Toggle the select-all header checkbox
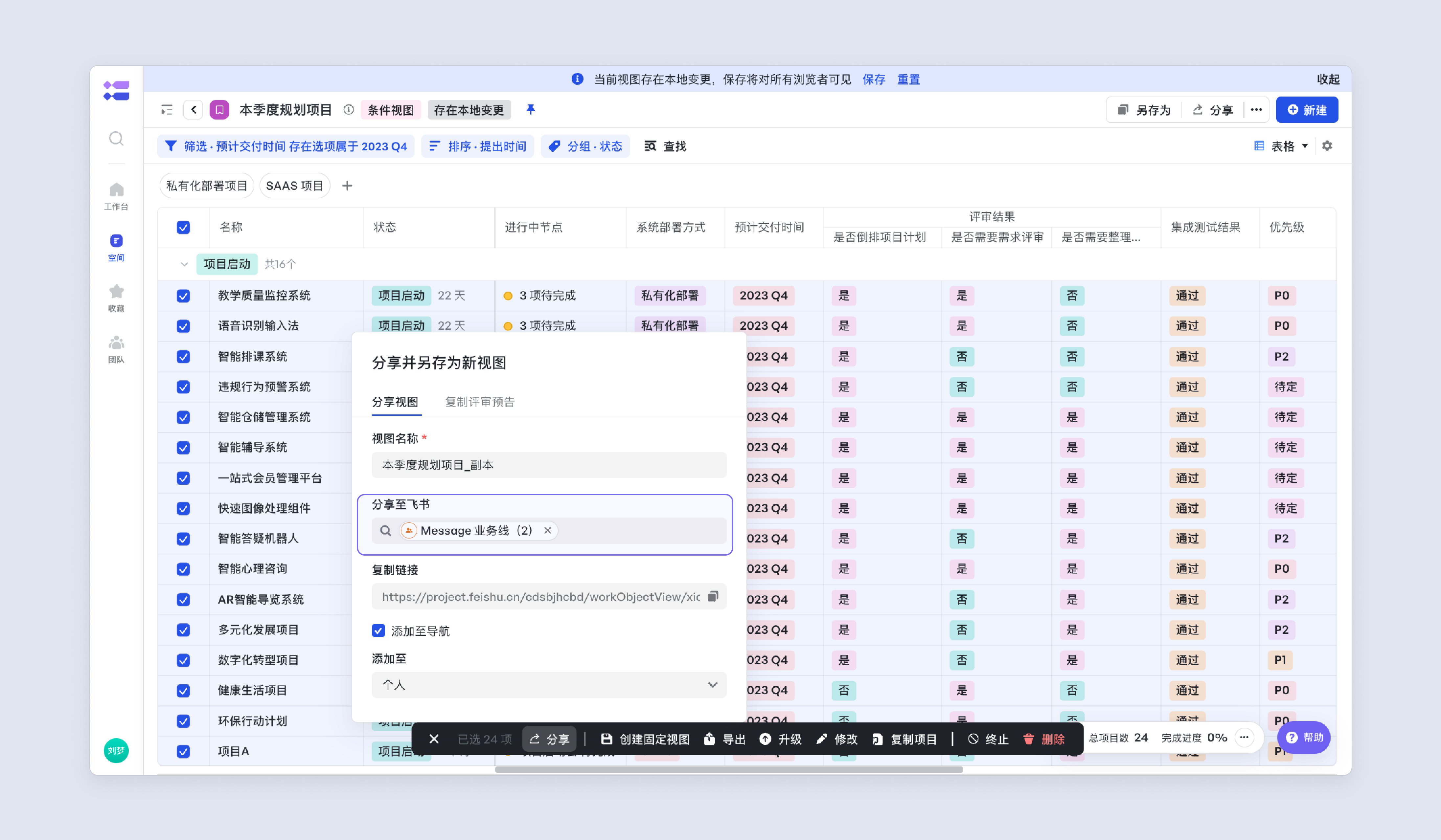 pyautogui.click(x=183, y=228)
